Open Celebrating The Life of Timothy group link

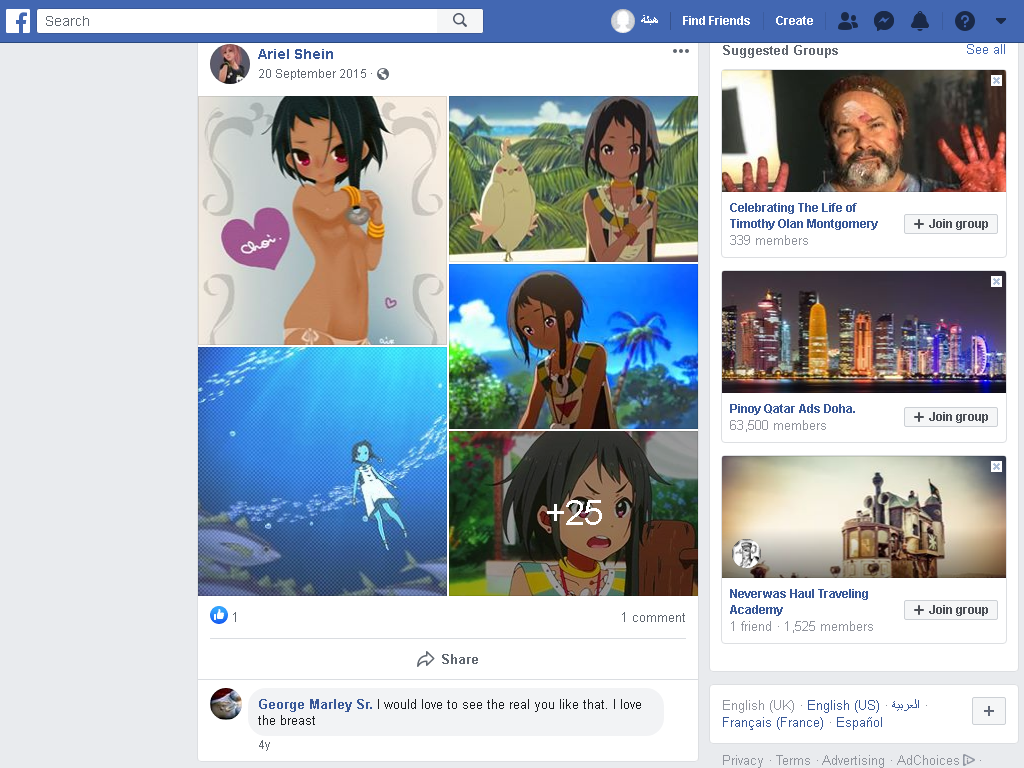[803, 216]
